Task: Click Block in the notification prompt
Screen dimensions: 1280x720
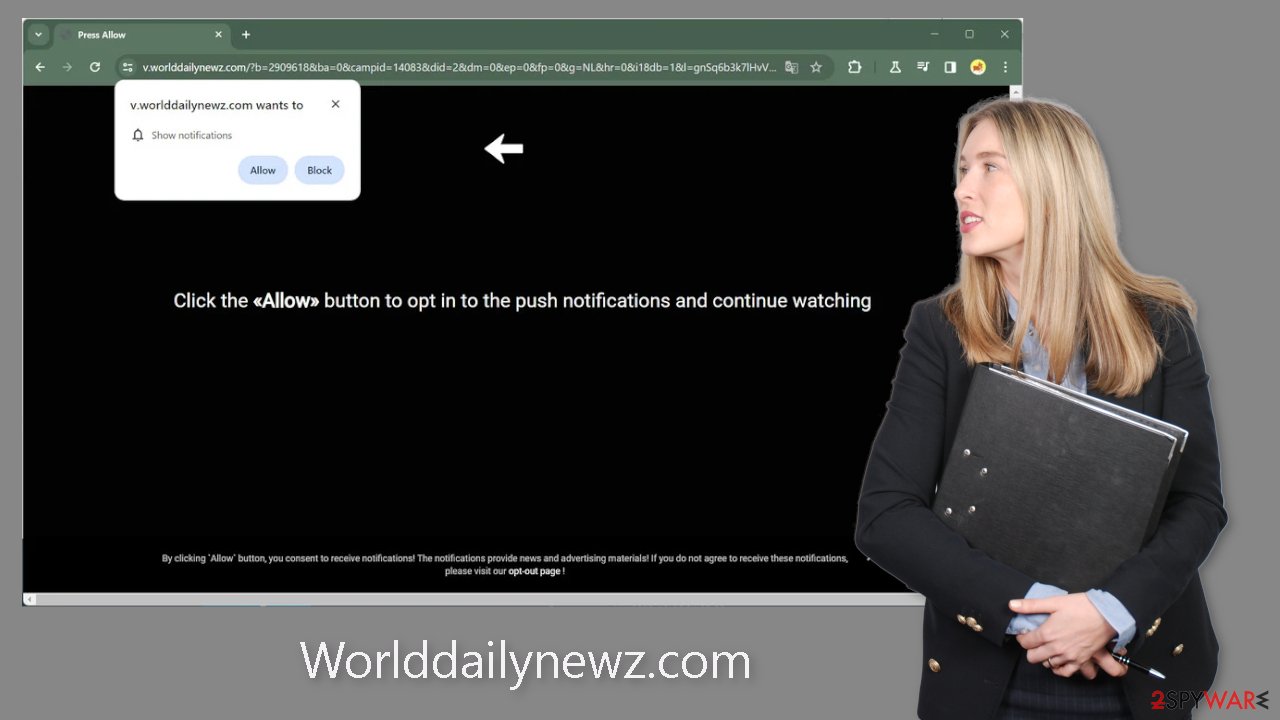Action: [319, 170]
